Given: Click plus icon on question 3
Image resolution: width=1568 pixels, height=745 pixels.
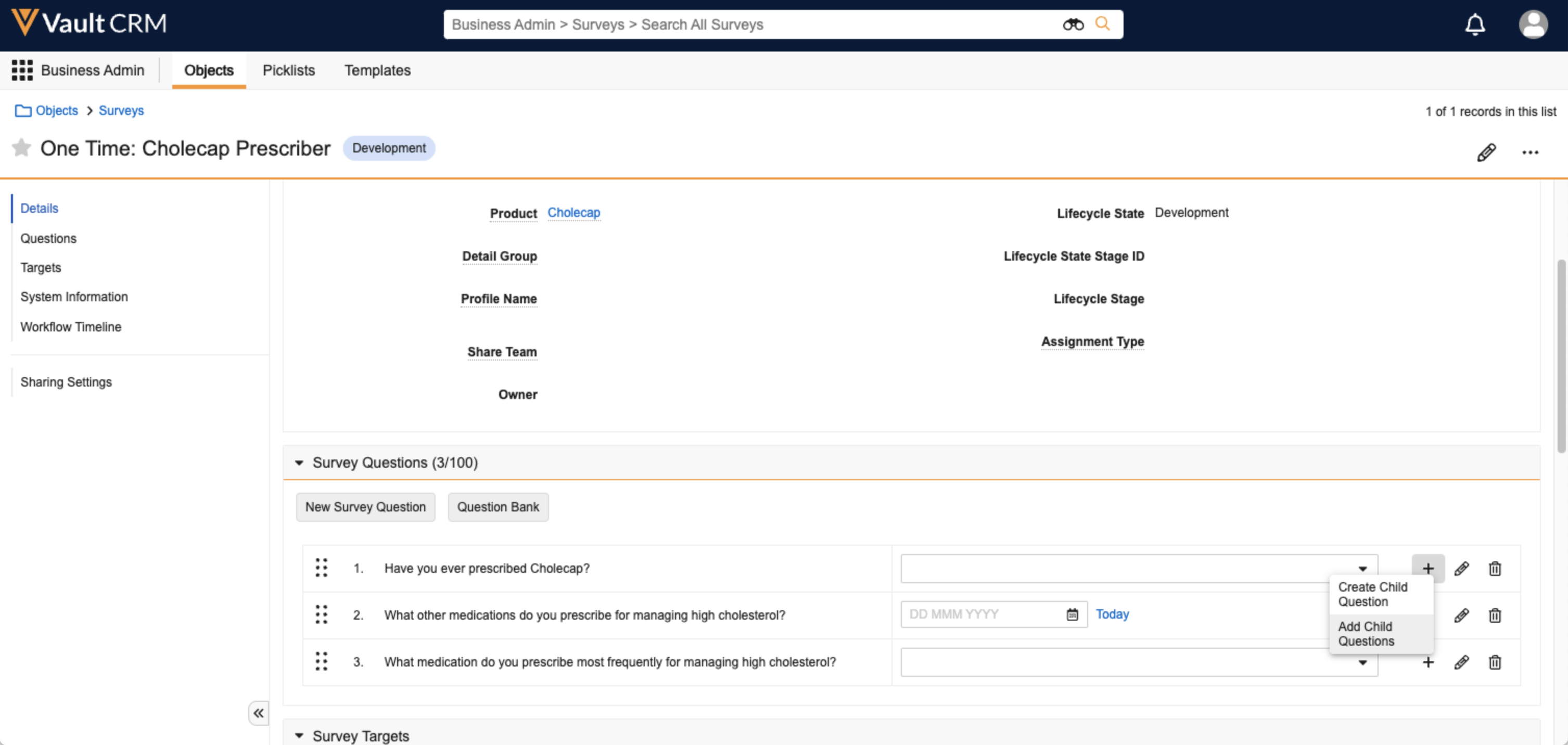Looking at the screenshot, I should pos(1428,662).
